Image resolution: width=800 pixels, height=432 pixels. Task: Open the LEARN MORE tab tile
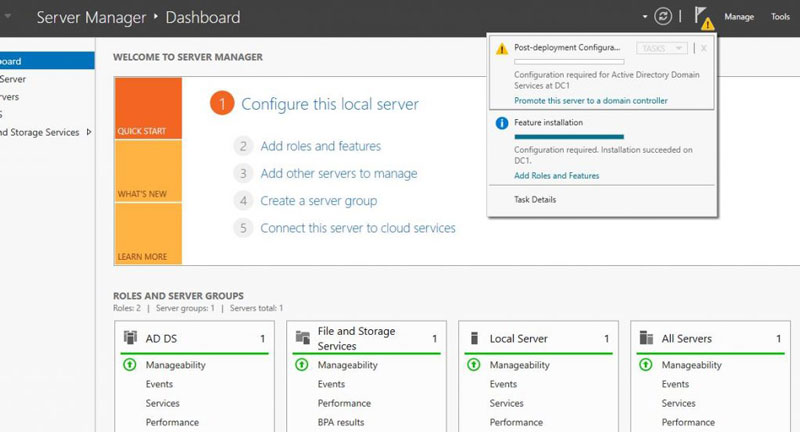point(148,234)
